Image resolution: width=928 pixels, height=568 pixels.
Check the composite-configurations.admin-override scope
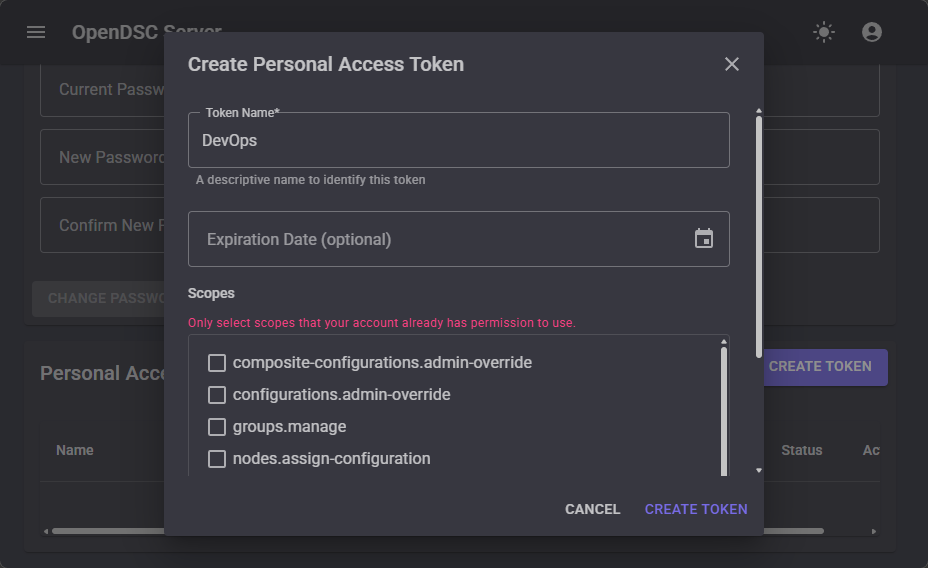tap(217, 362)
